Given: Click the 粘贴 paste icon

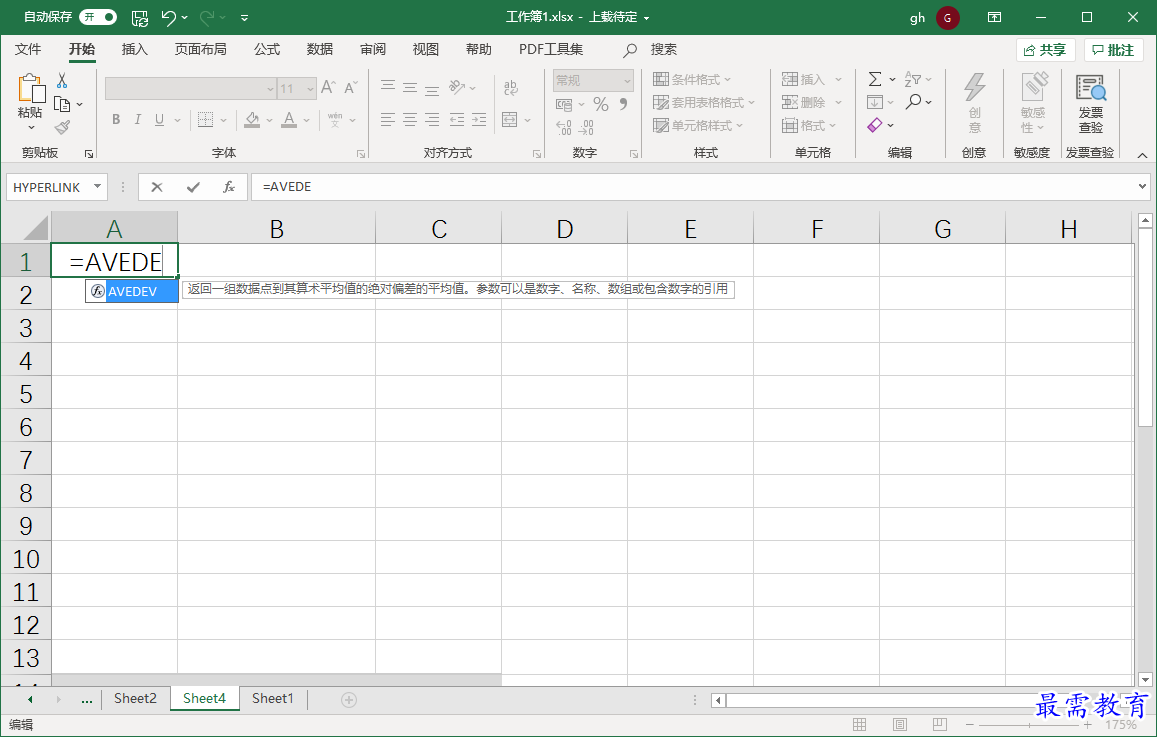Looking at the screenshot, I should coord(30,89).
